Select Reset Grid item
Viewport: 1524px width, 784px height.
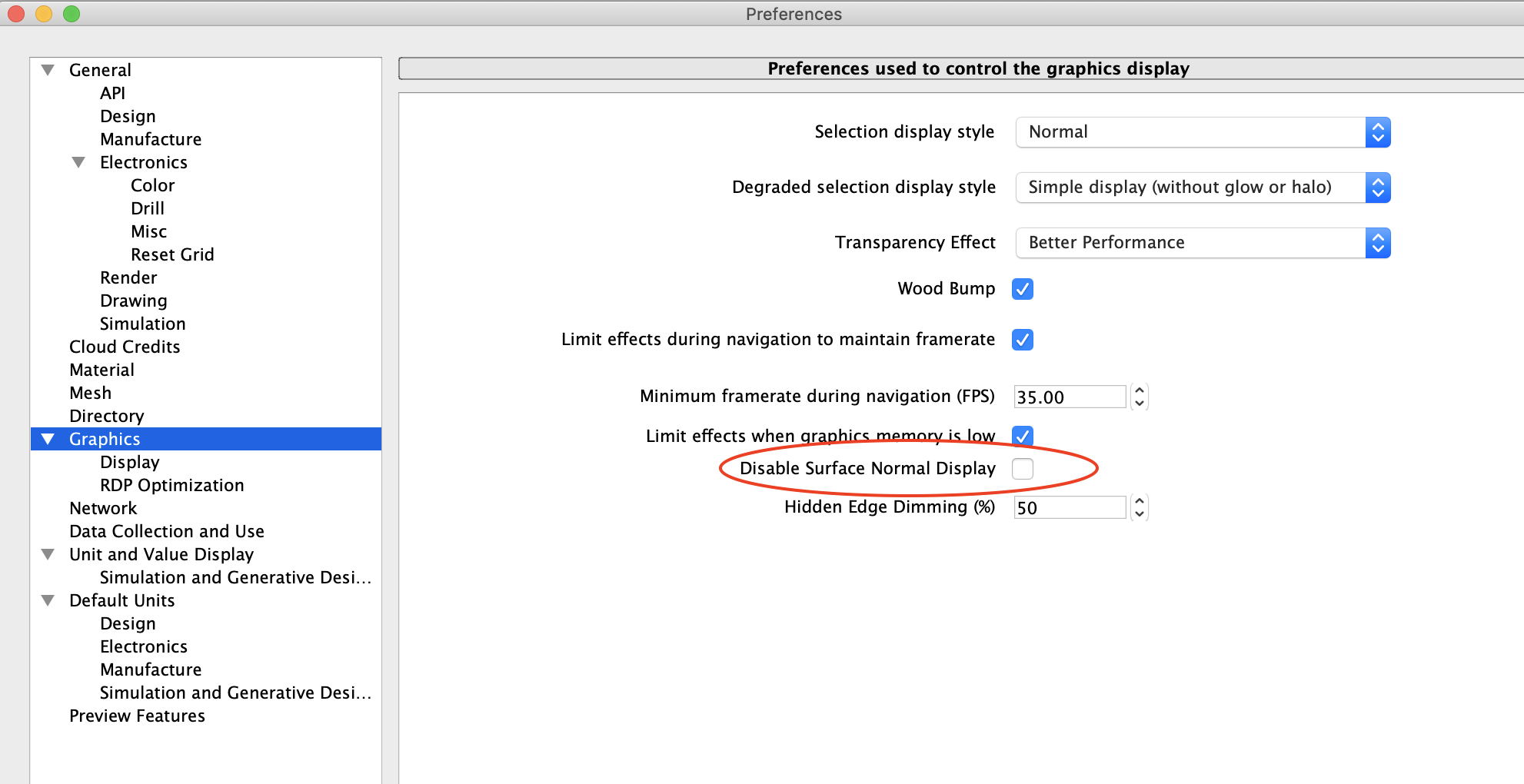[172, 254]
